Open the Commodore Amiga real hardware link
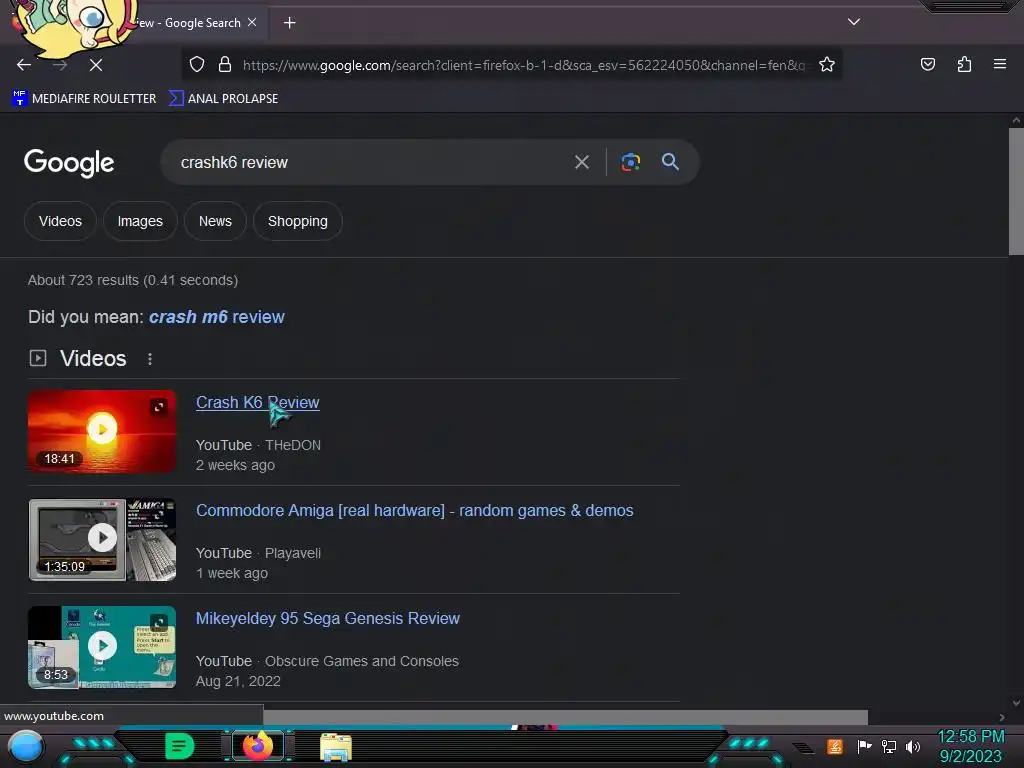Image resolution: width=1024 pixels, height=768 pixels. coord(415,510)
